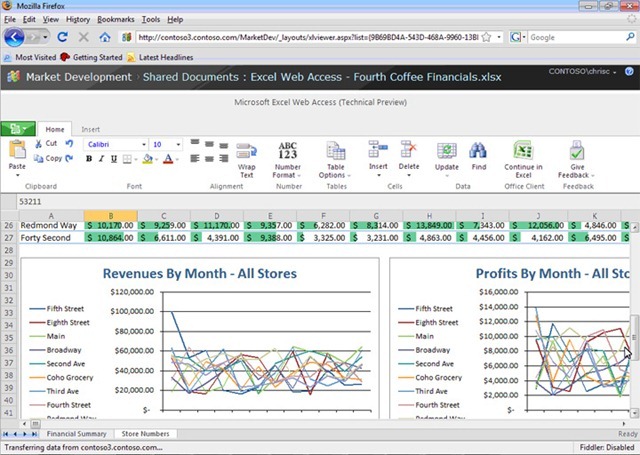Click Shared Documents breadcrumb link
Screen dimensions: 640x455
pos(191,77)
